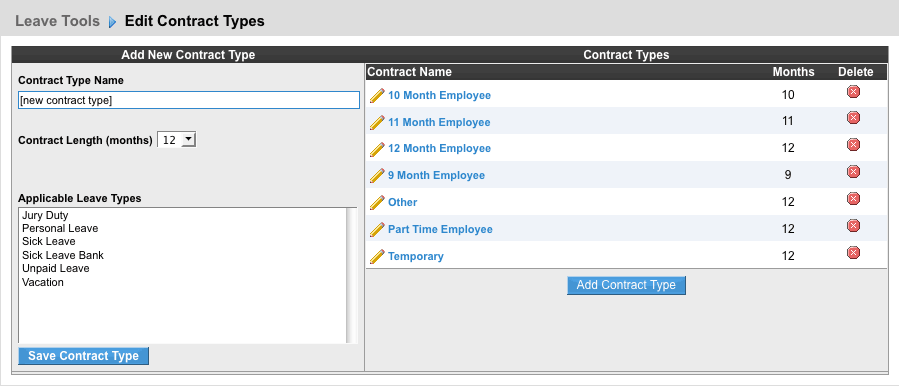899x386 pixels.
Task: Click pencil edit icon for 9 Month Employee
Action: 377,176
